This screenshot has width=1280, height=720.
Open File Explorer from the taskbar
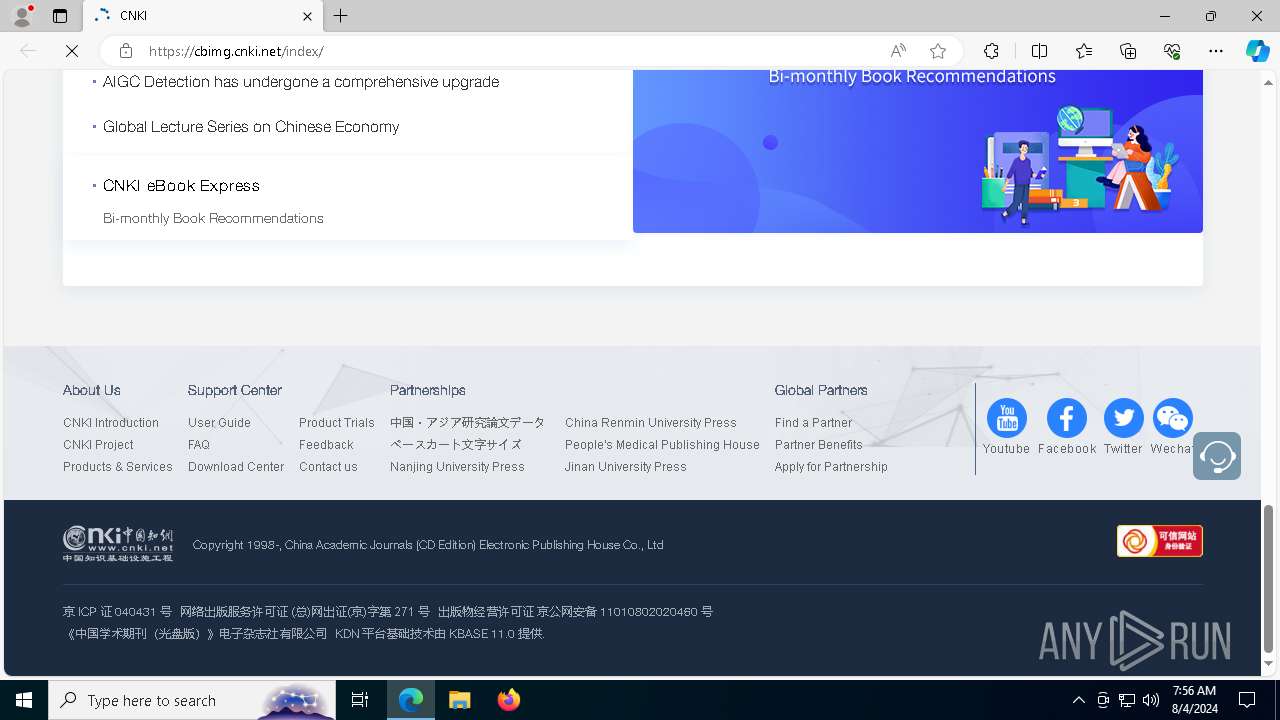tap(459, 700)
